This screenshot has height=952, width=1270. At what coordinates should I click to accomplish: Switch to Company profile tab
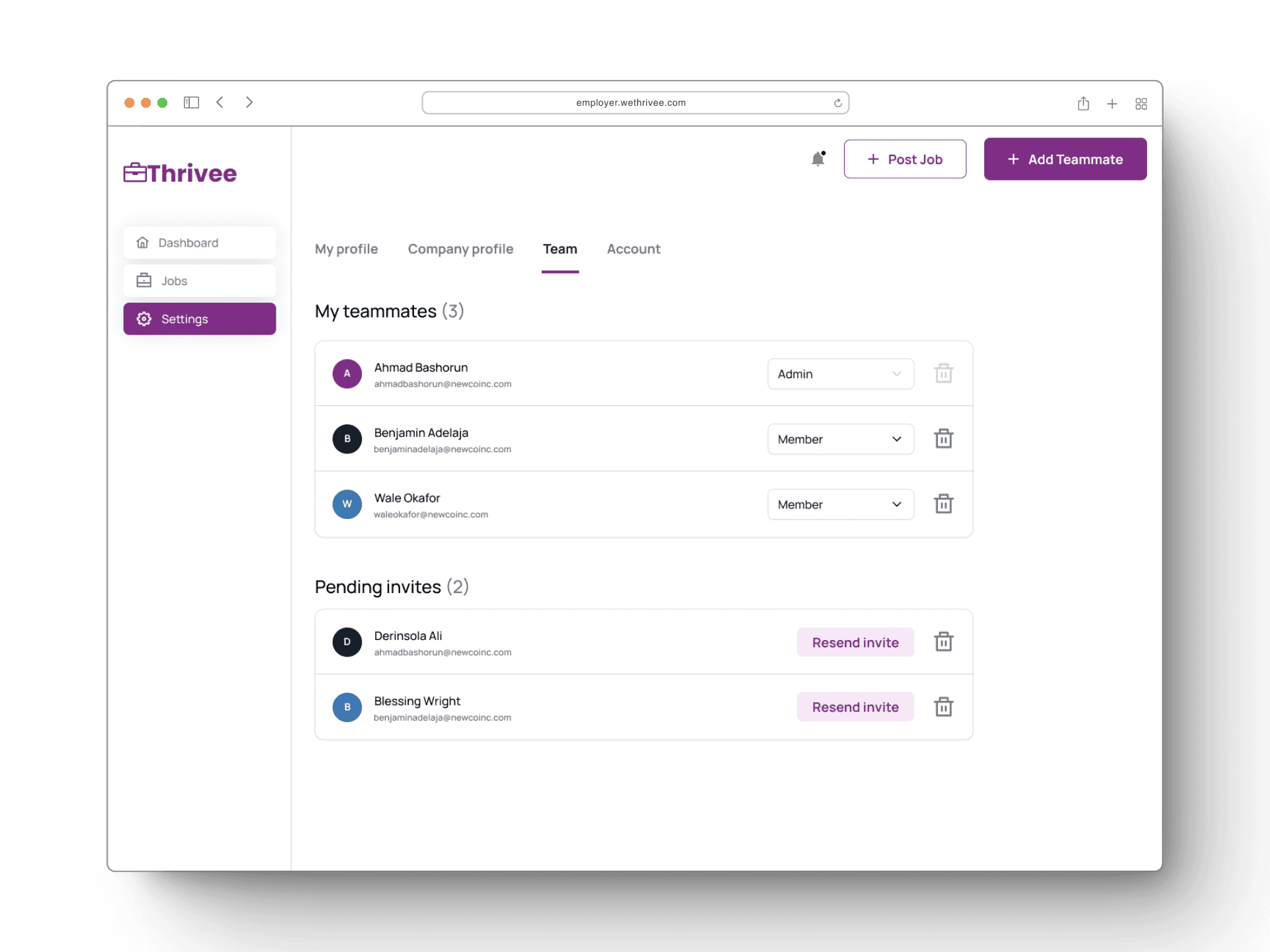tap(460, 249)
